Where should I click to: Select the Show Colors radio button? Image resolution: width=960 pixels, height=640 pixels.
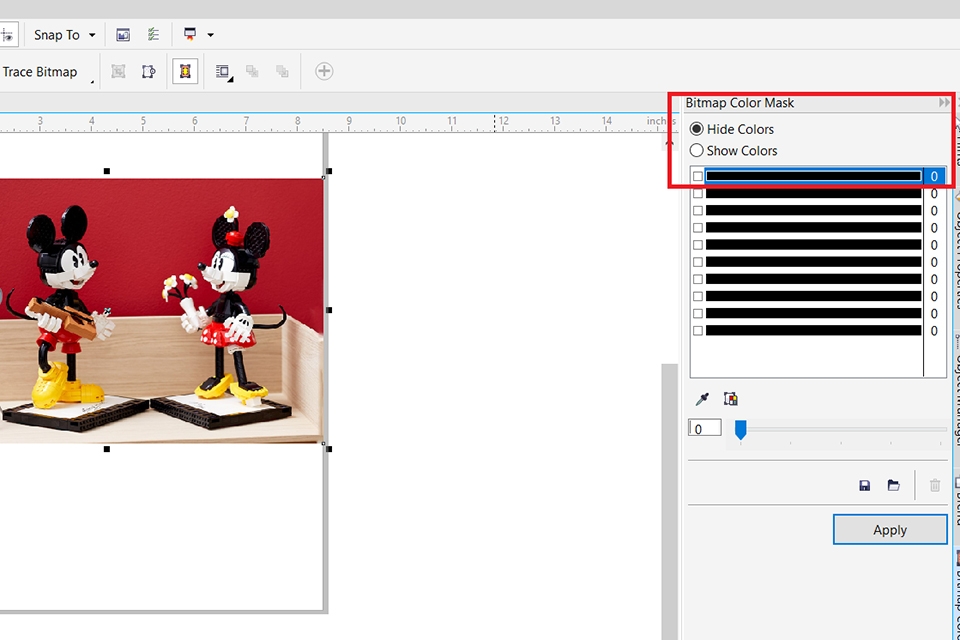tap(697, 151)
